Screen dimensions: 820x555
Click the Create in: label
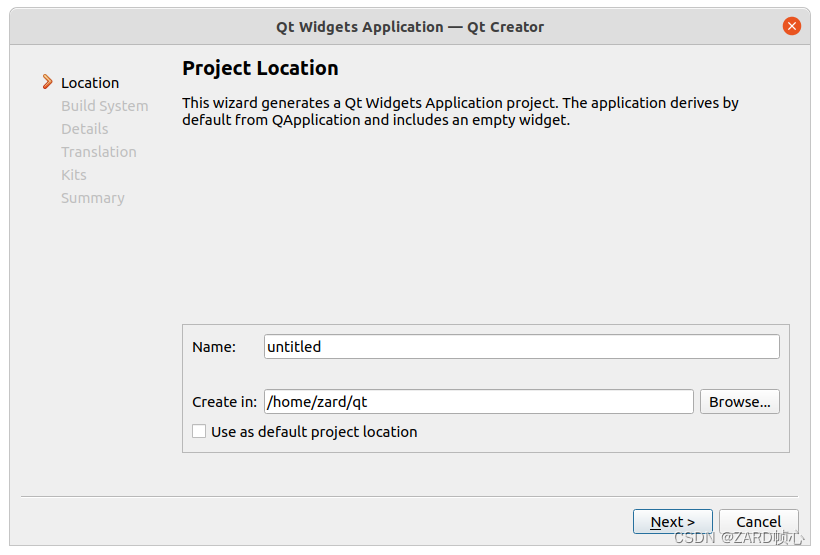coord(224,402)
